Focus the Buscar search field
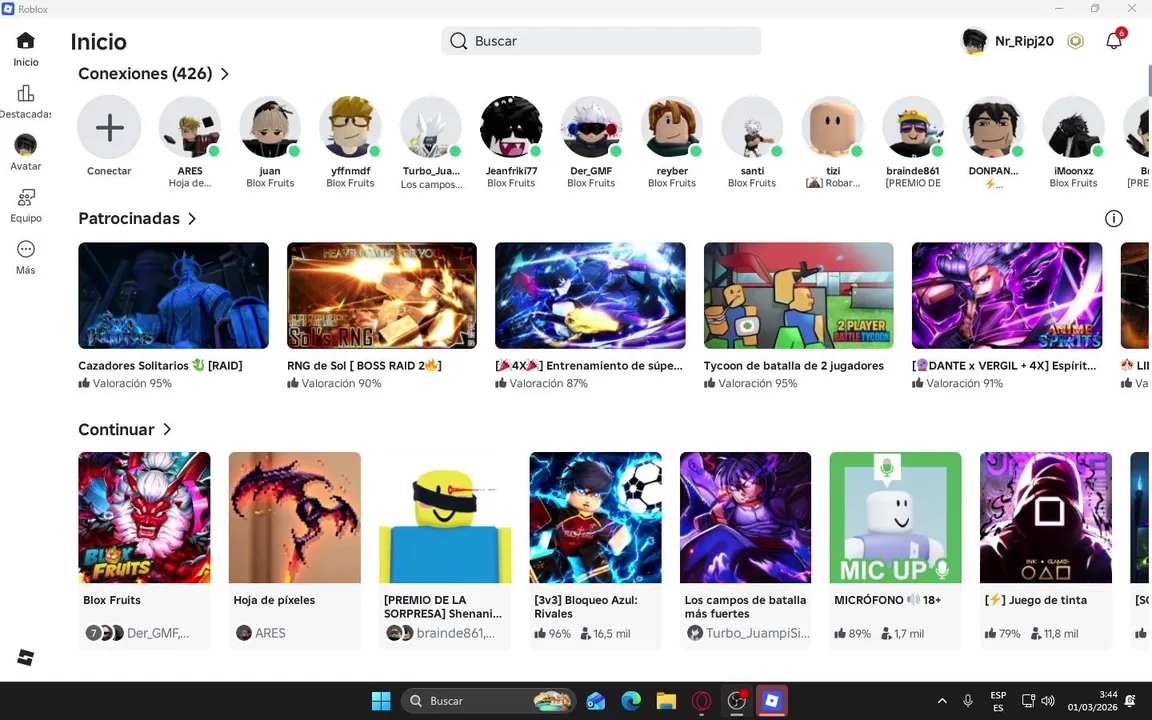The height and width of the screenshot is (720, 1152). point(601,41)
